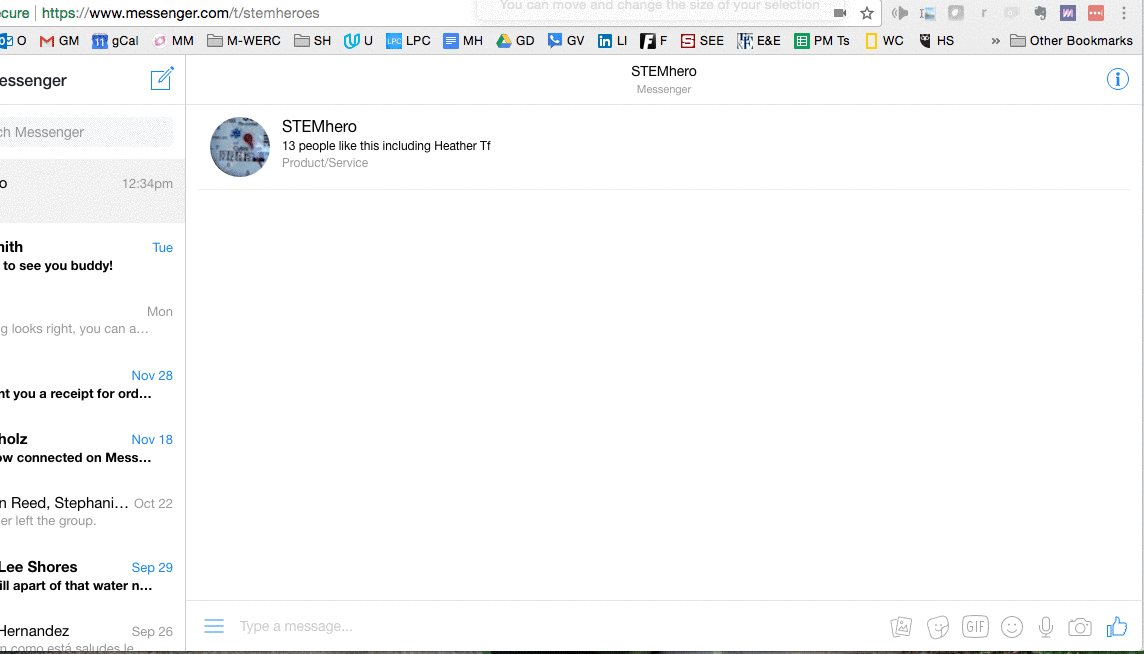Open the gCal calendar bookmark
The height and width of the screenshot is (654, 1144).
(115, 41)
